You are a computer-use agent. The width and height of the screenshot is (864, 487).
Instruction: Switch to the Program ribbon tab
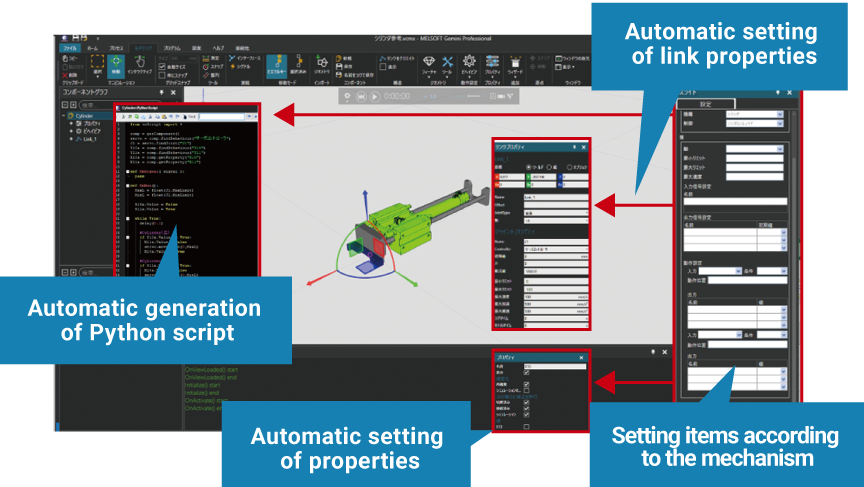point(172,47)
